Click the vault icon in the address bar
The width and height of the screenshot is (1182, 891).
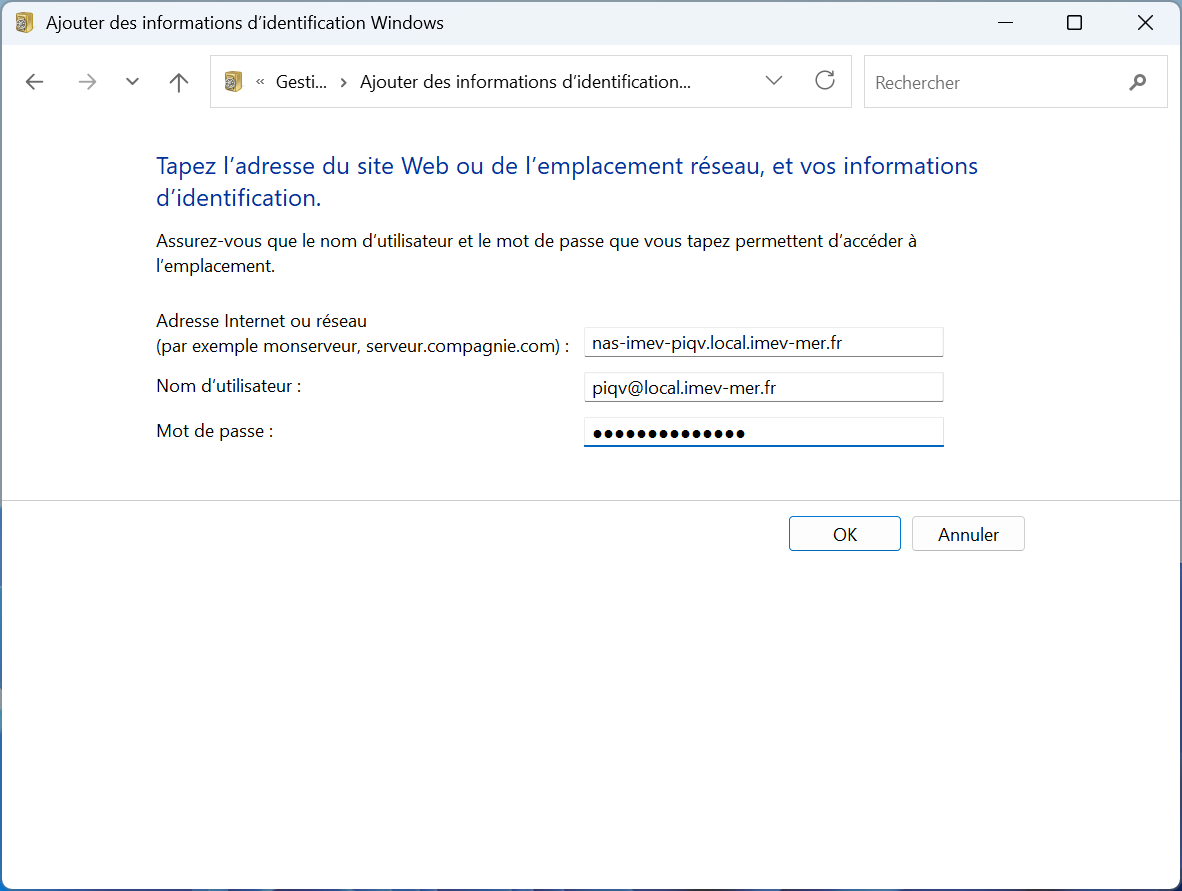click(234, 82)
